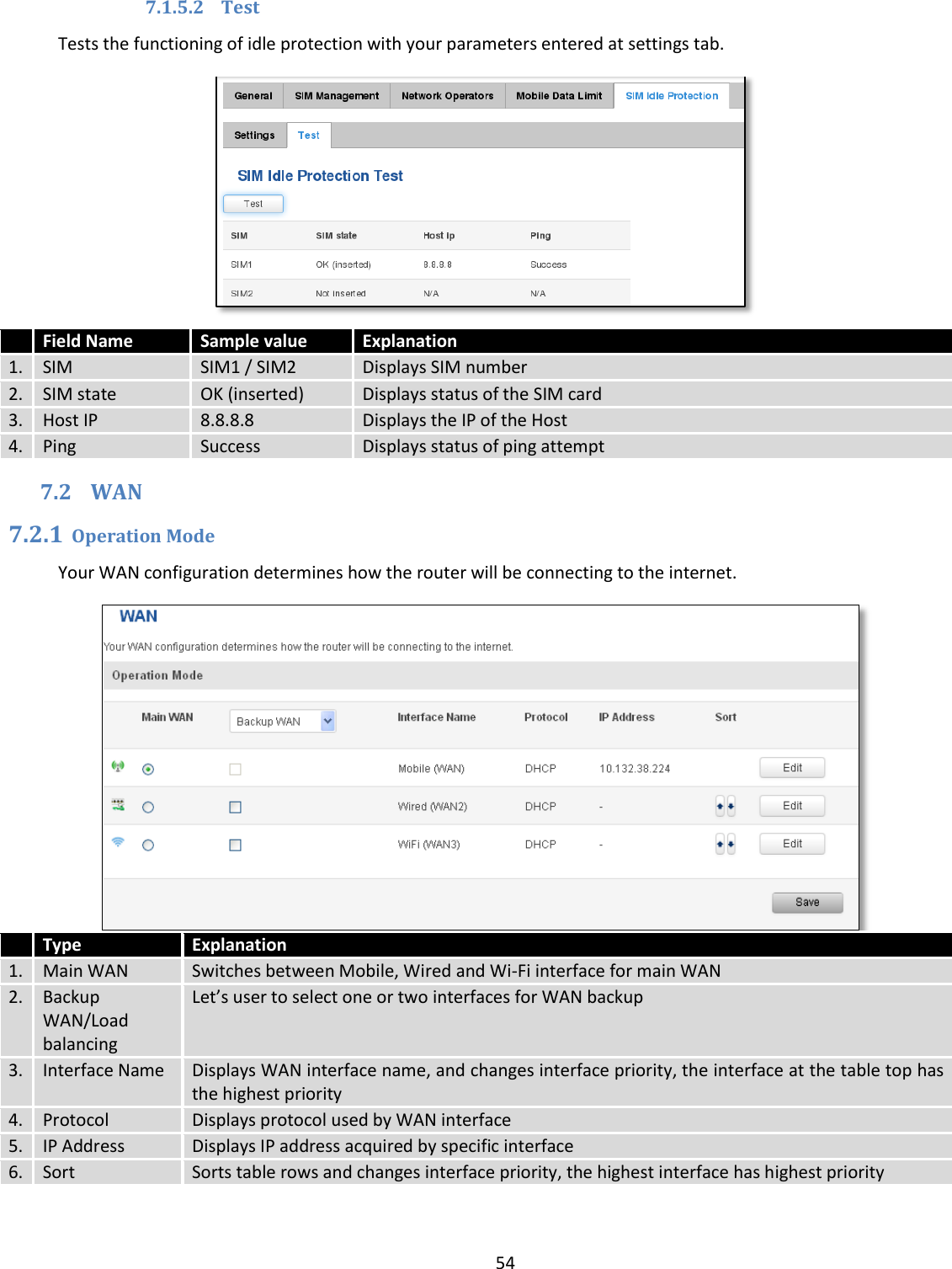Viewport: 952px width, 1269px height.
Task: Click the wired ethernet icon for Wired (WAN2)
Action: 118,804
